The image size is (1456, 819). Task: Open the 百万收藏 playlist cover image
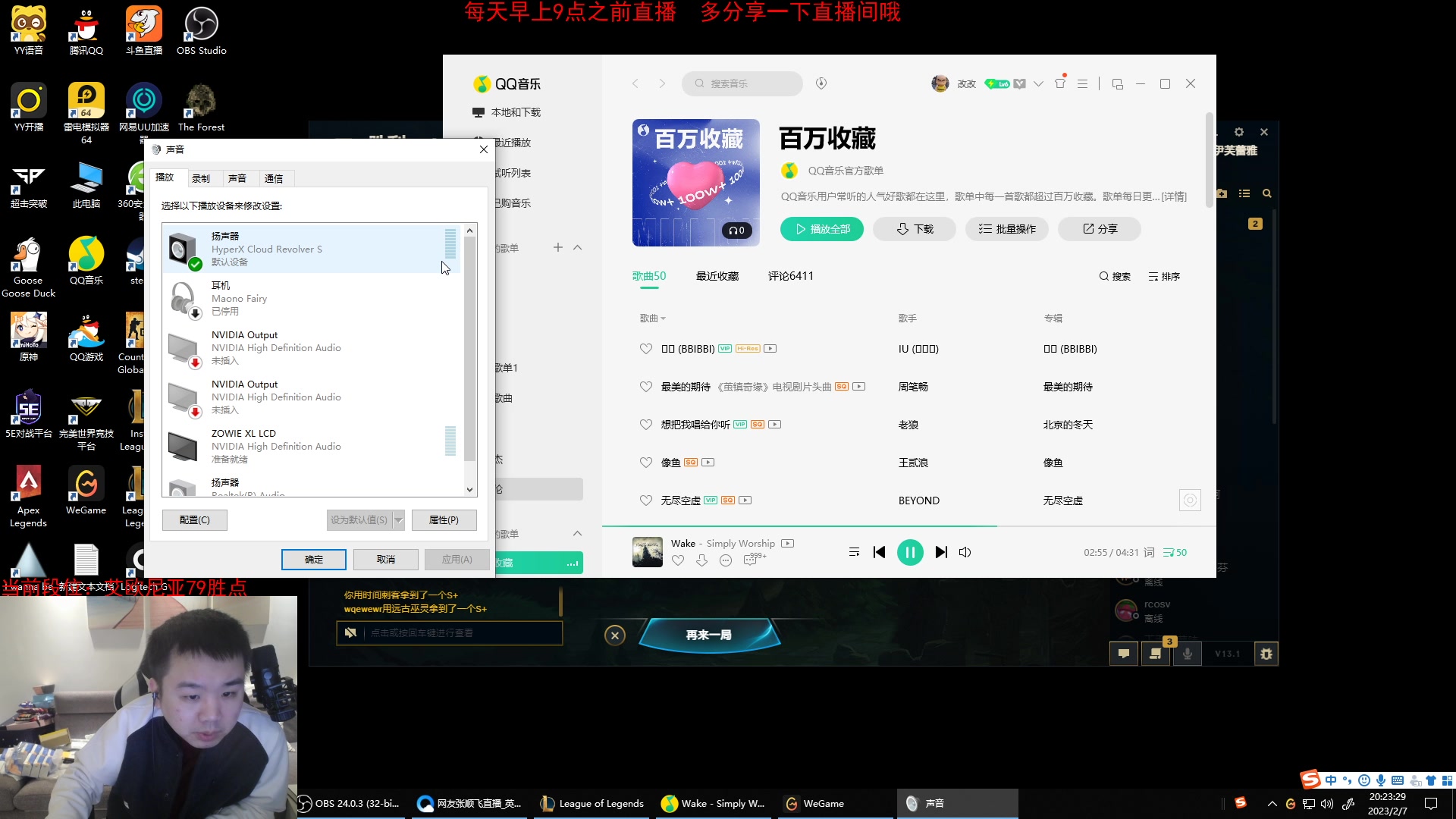click(x=696, y=183)
